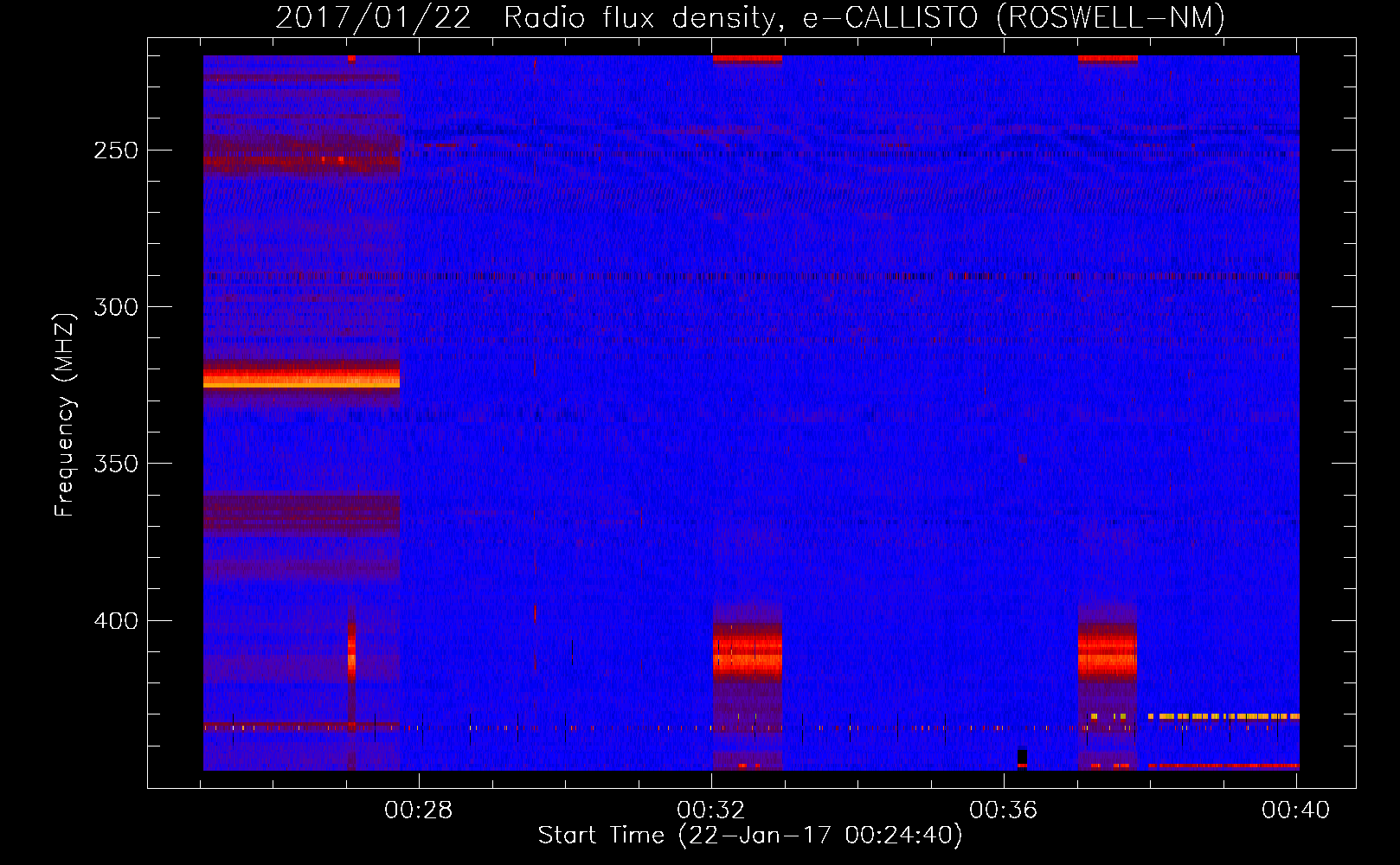Click the 00:28 time tick label
The height and width of the screenshot is (865, 1400).
(x=419, y=811)
